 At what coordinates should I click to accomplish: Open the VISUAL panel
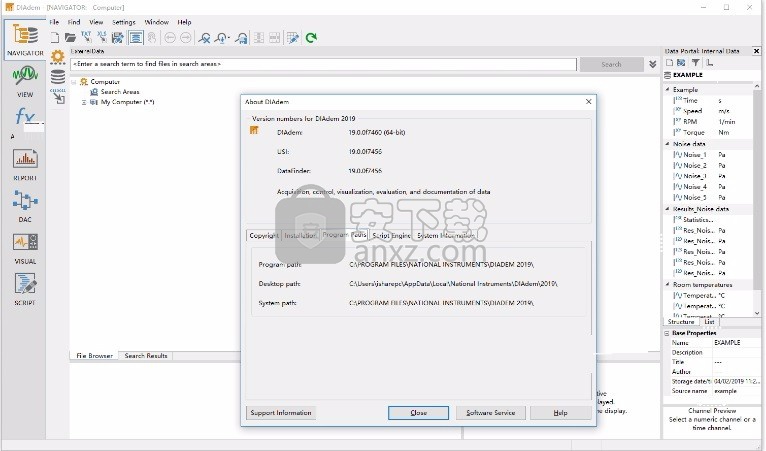pos(25,247)
